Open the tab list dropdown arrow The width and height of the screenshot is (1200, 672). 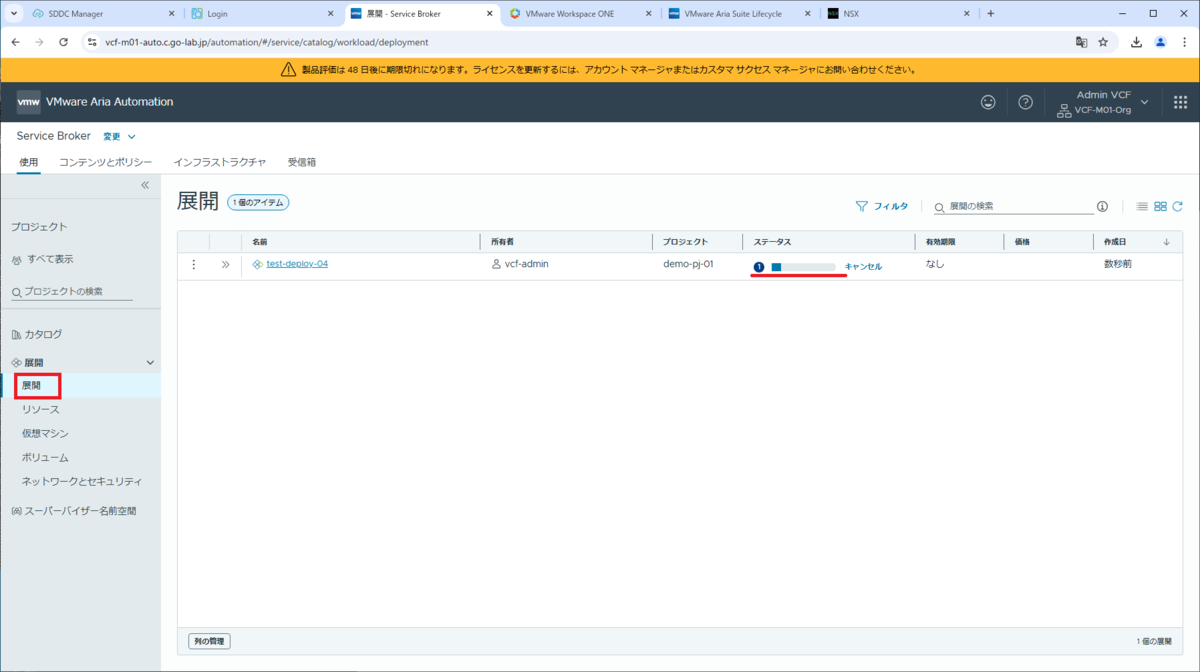tap(13, 14)
